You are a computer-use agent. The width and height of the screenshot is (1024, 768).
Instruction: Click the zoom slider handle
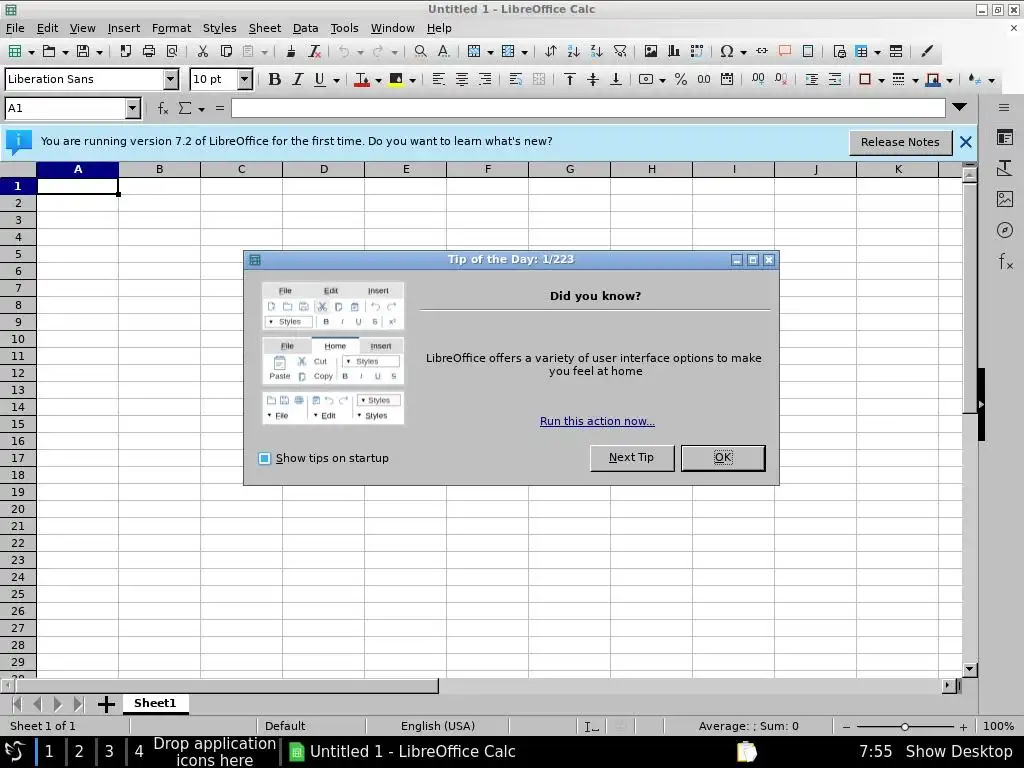[904, 726]
